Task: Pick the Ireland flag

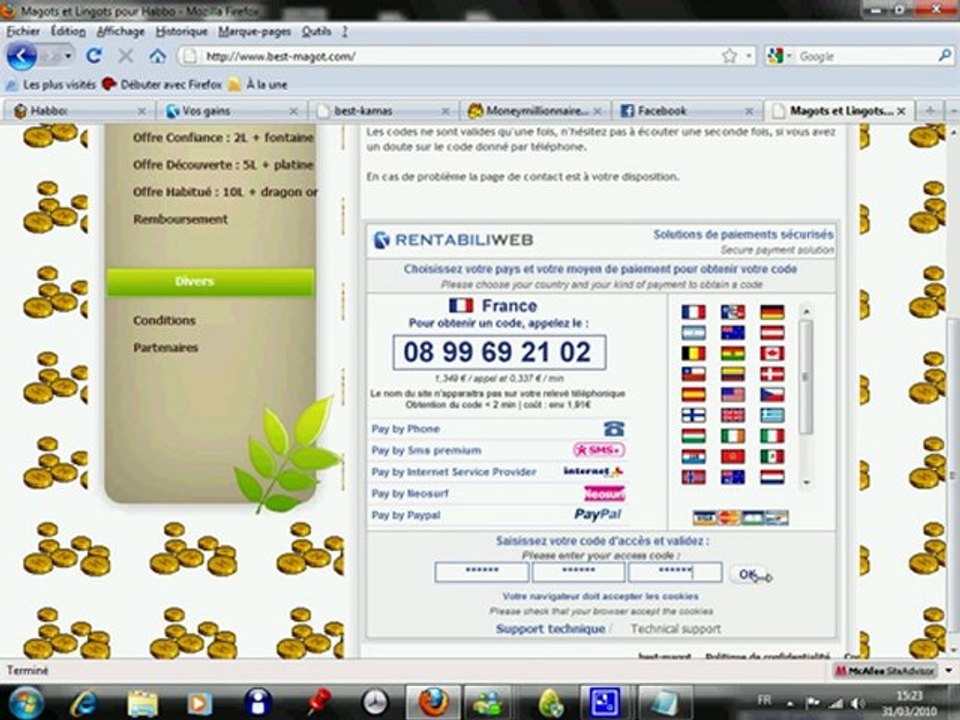Action: [733, 436]
